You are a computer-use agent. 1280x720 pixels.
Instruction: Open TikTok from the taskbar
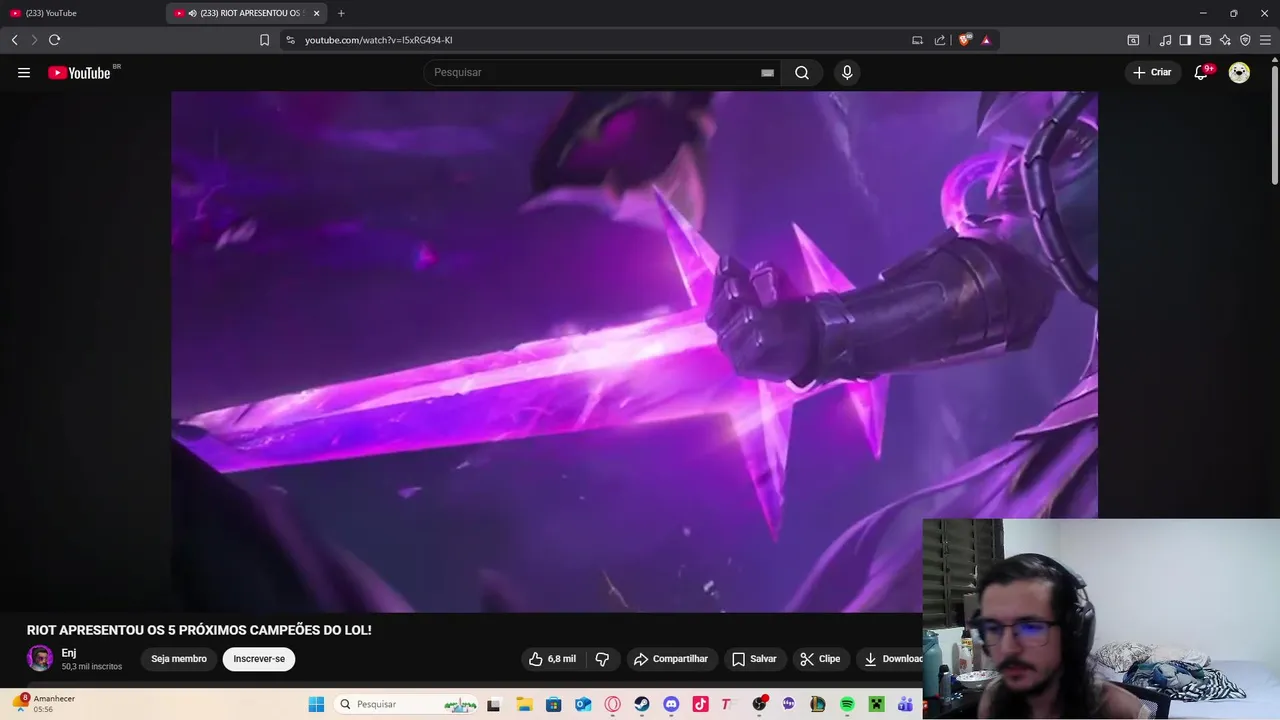[x=700, y=704]
